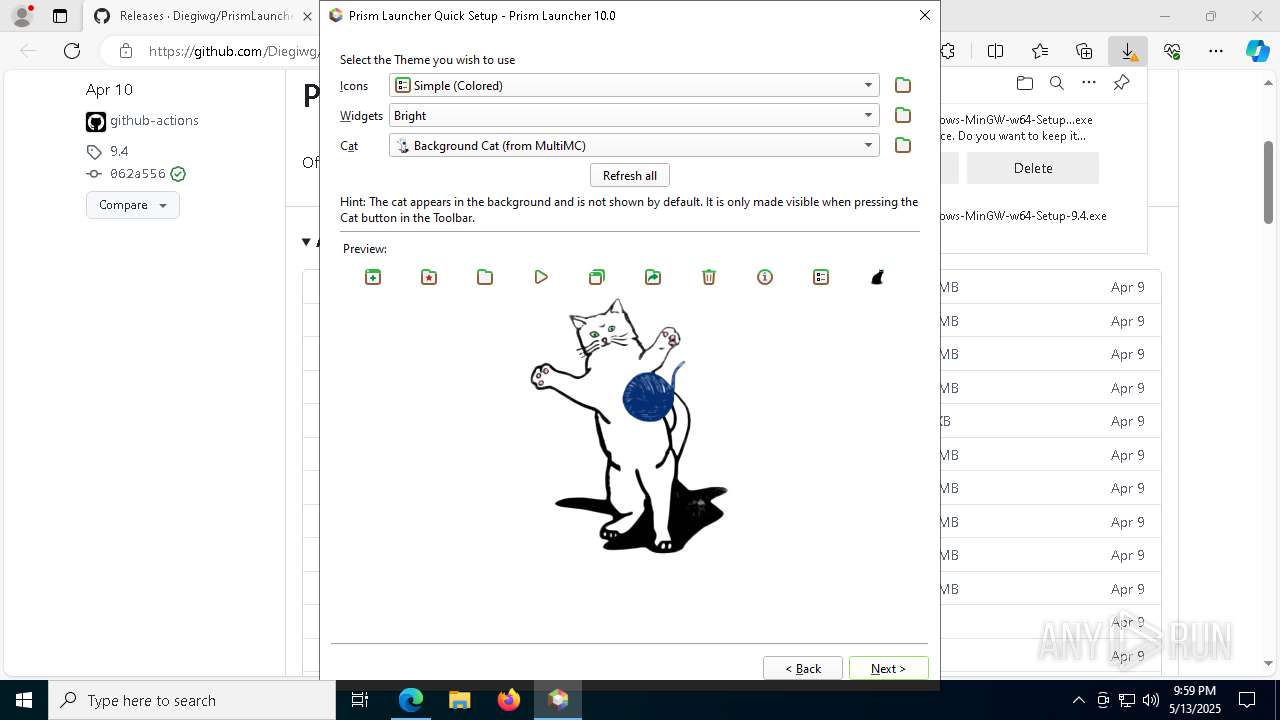Launch Firefox from the taskbar
The width and height of the screenshot is (1280, 720).
509,700
